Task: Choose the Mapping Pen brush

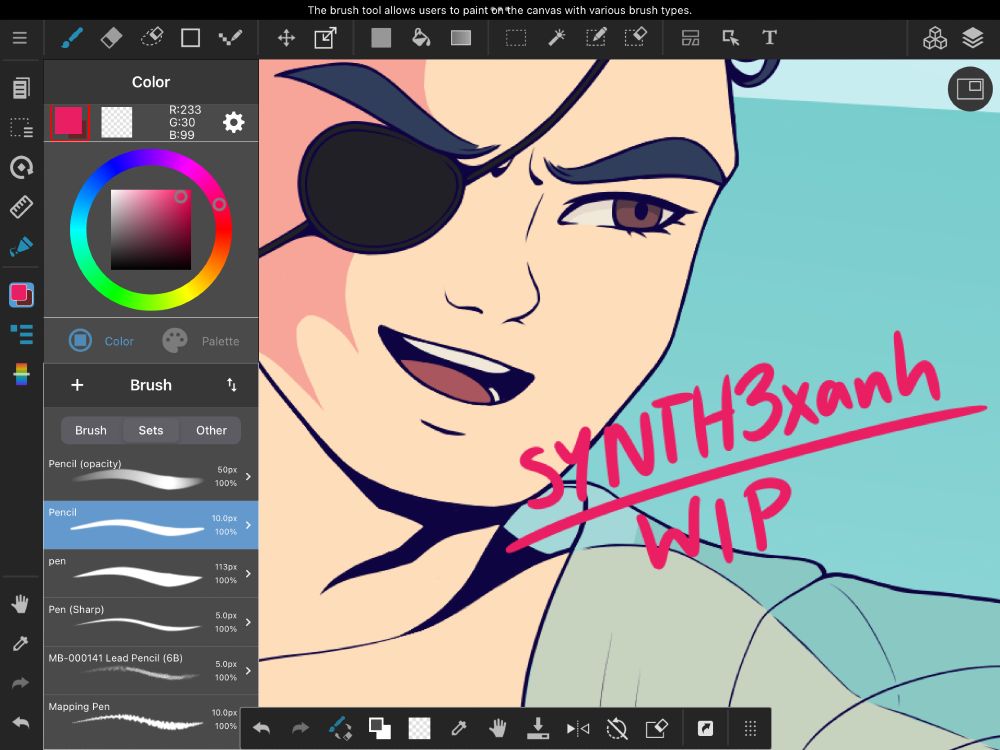Action: click(x=142, y=719)
